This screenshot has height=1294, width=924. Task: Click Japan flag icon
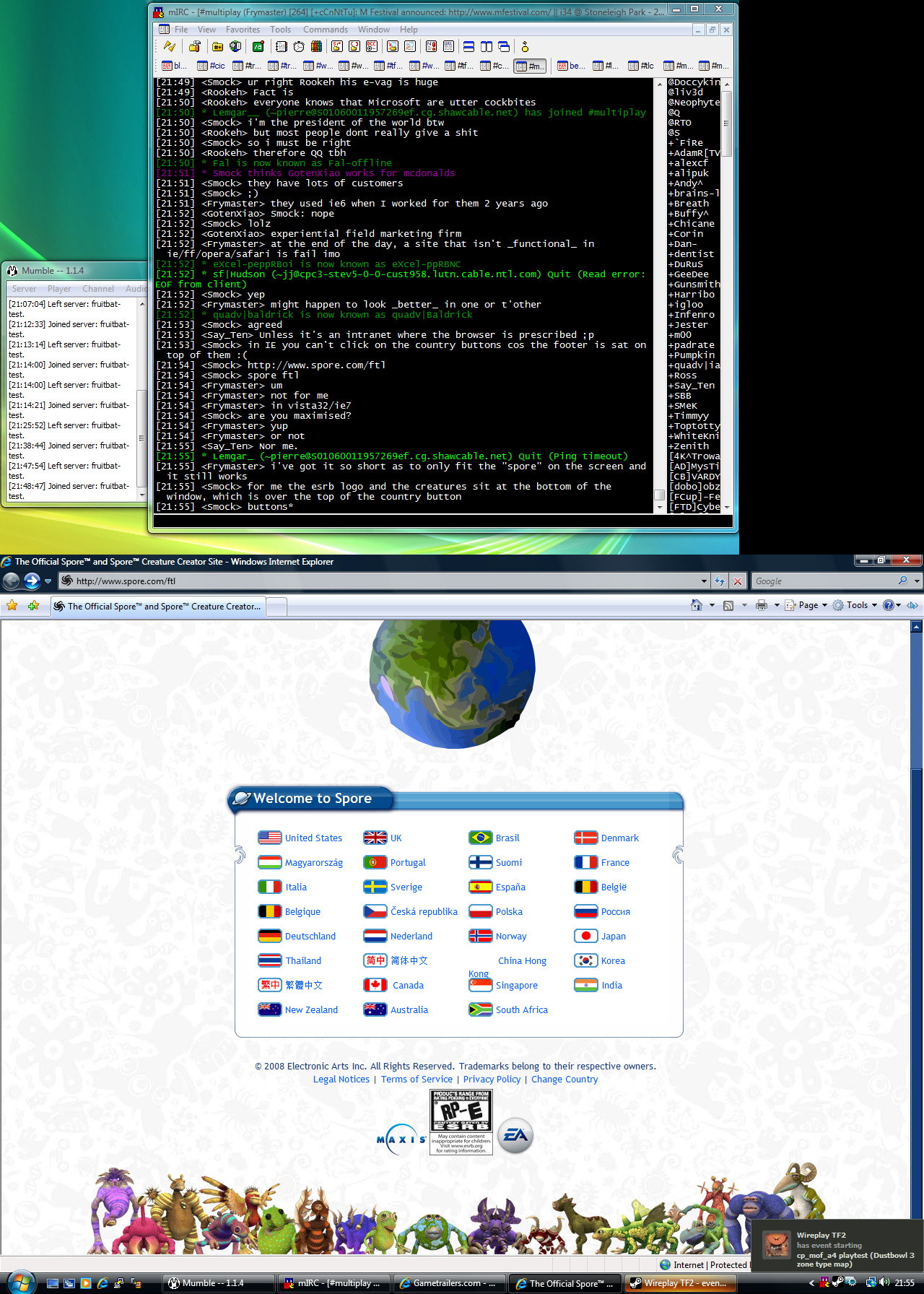585,936
